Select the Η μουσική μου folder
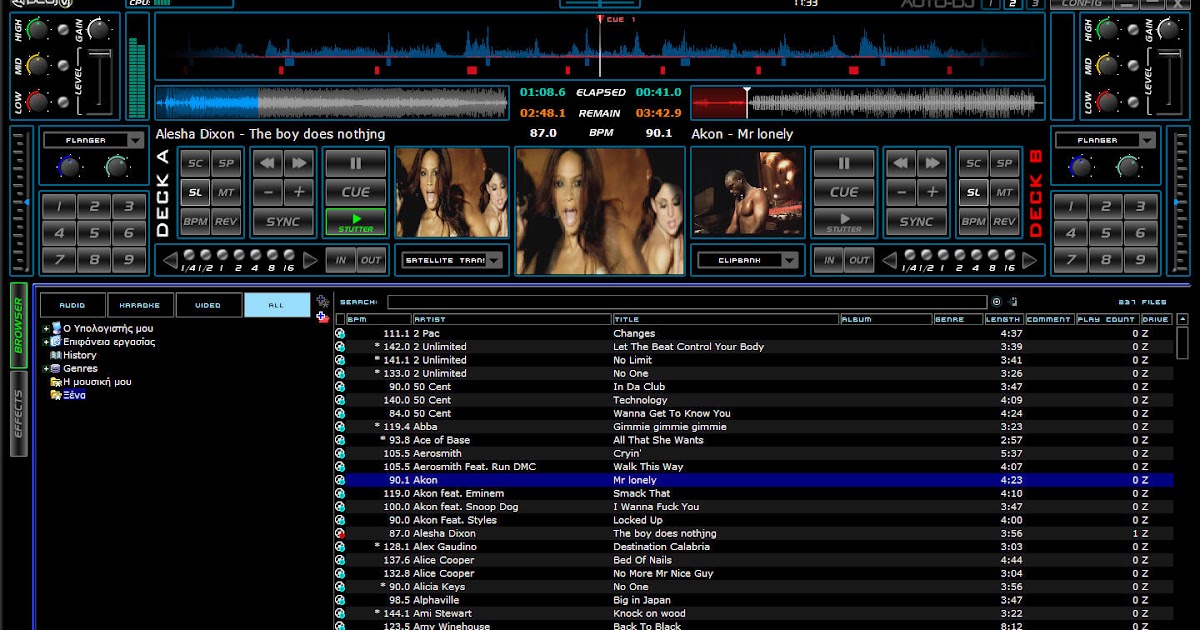This screenshot has width=1200, height=630. (x=97, y=382)
